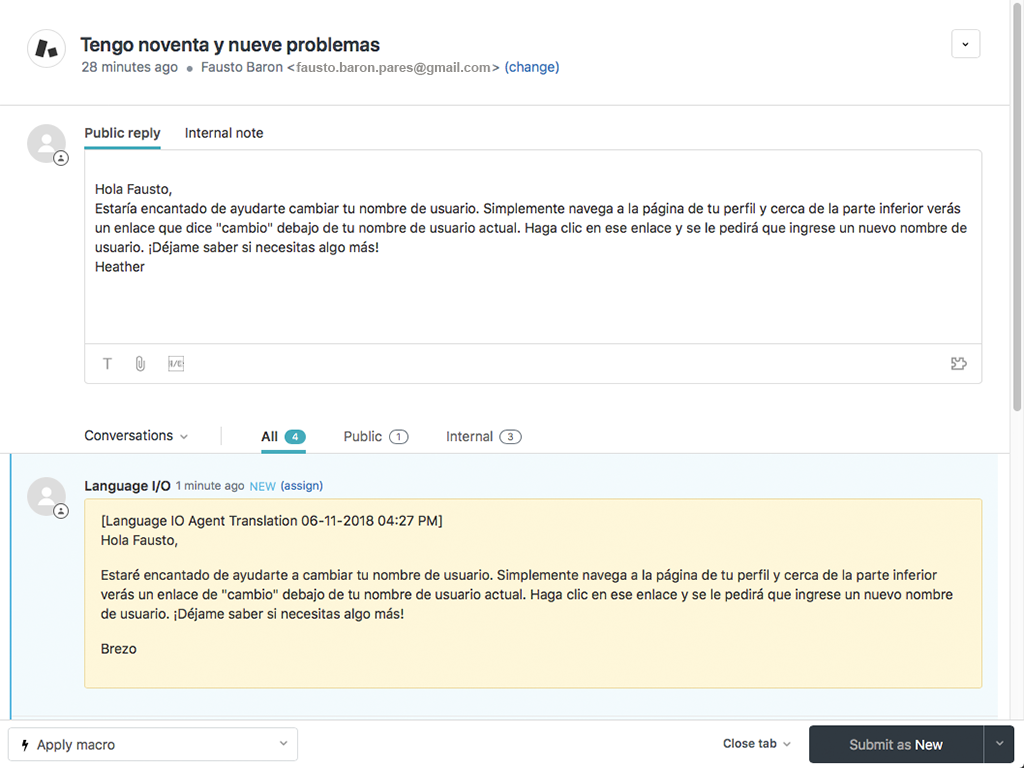Screen dimensions: 1024x768
Task: Open the apps puzzle piece icon
Action: click(x=958, y=364)
